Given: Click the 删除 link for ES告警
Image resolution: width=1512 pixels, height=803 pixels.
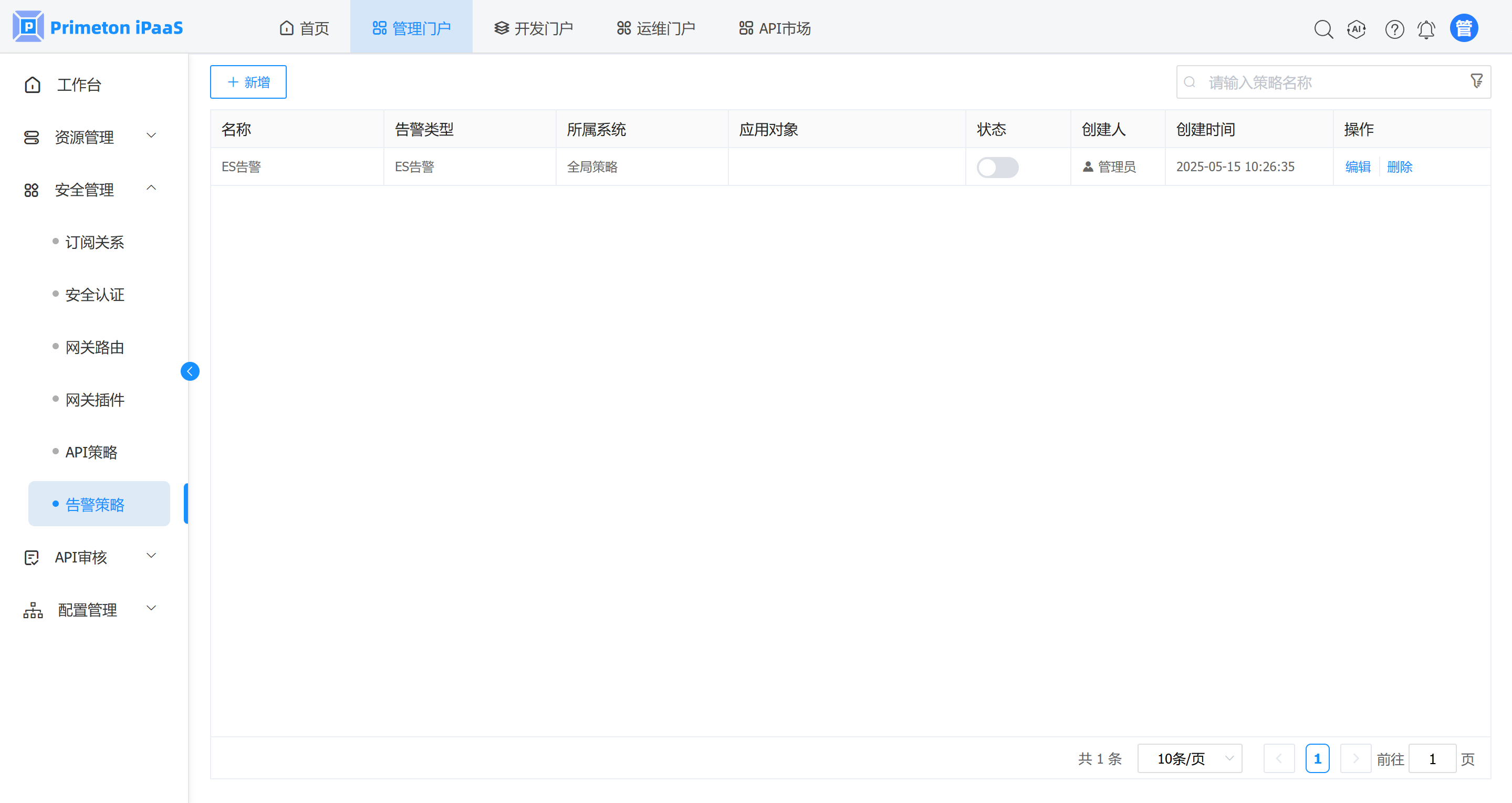Looking at the screenshot, I should [x=1399, y=166].
